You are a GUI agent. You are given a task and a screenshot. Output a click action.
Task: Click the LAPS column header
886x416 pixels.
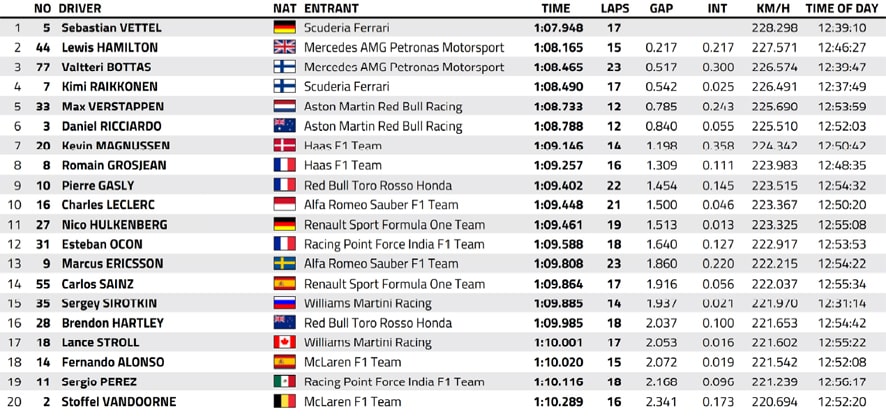[x=614, y=8]
